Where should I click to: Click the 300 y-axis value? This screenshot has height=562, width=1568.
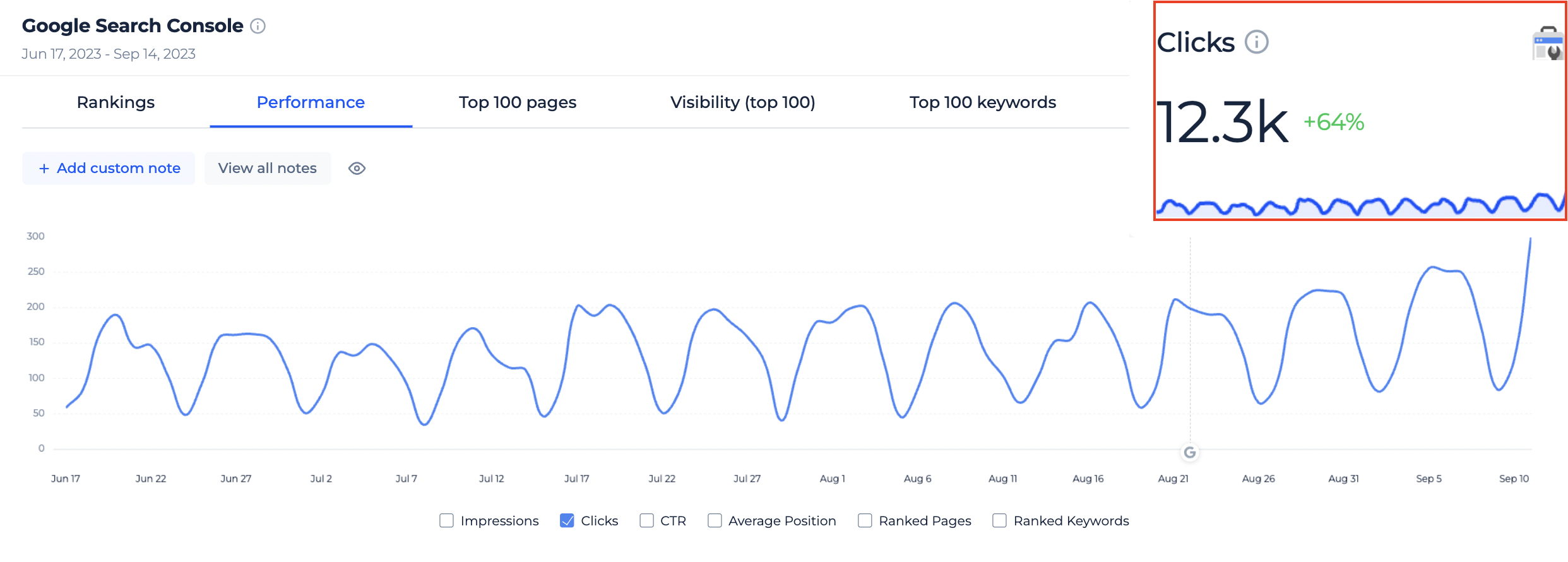coord(35,236)
